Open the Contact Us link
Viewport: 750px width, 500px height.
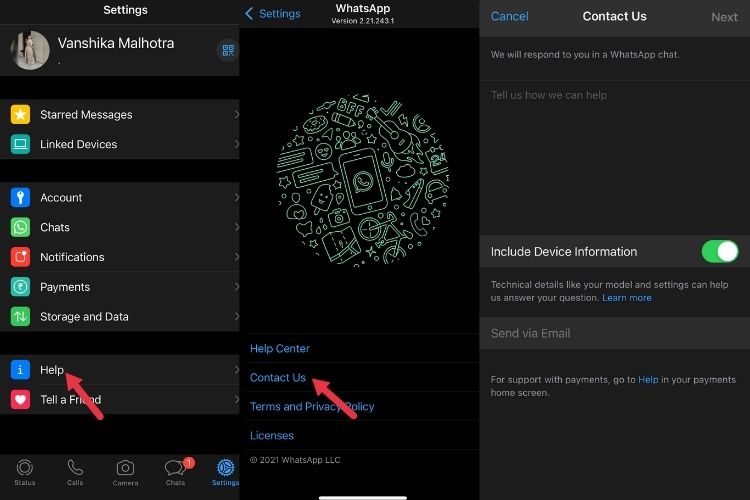278,378
